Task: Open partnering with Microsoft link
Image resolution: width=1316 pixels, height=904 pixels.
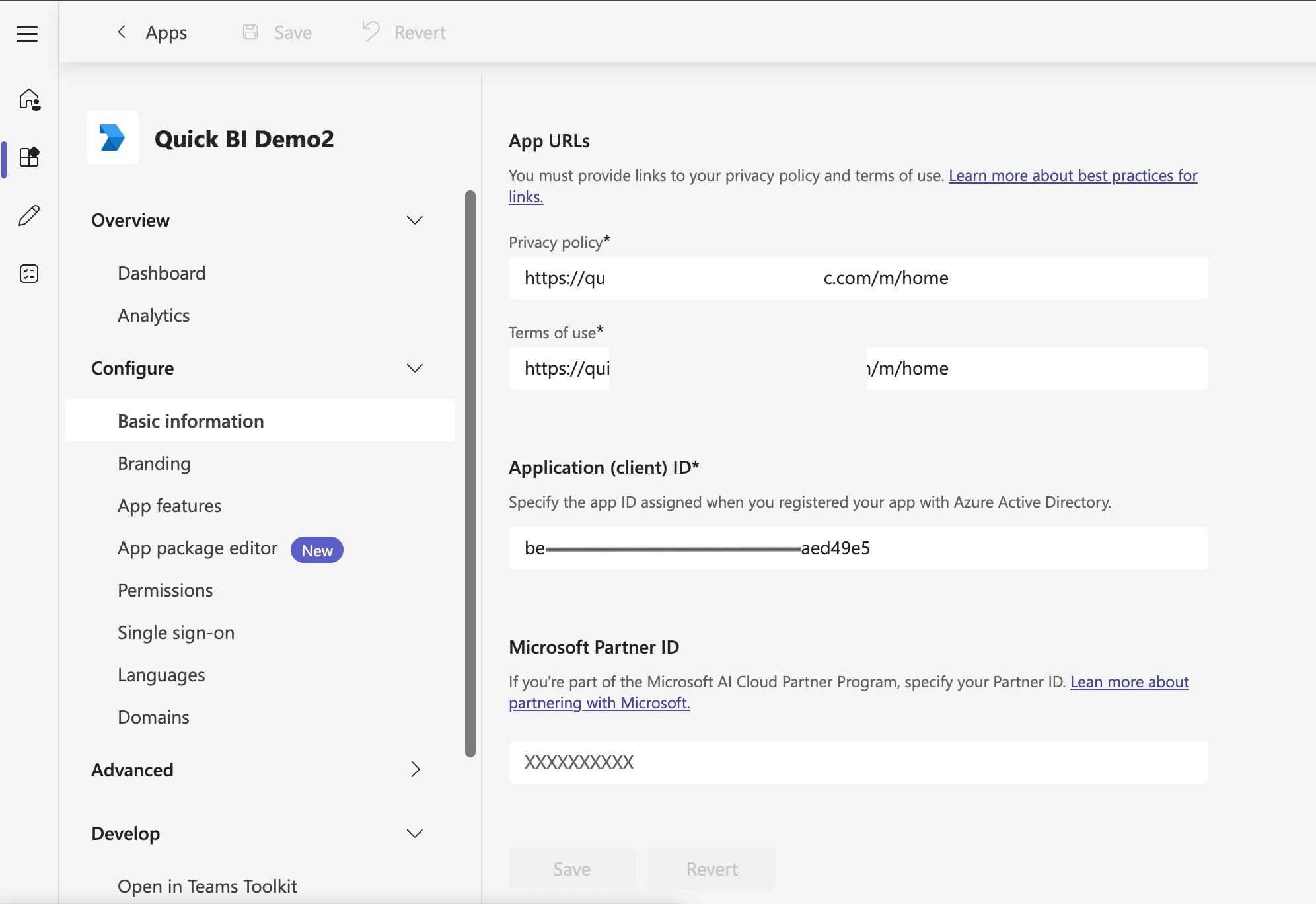Action: point(599,703)
